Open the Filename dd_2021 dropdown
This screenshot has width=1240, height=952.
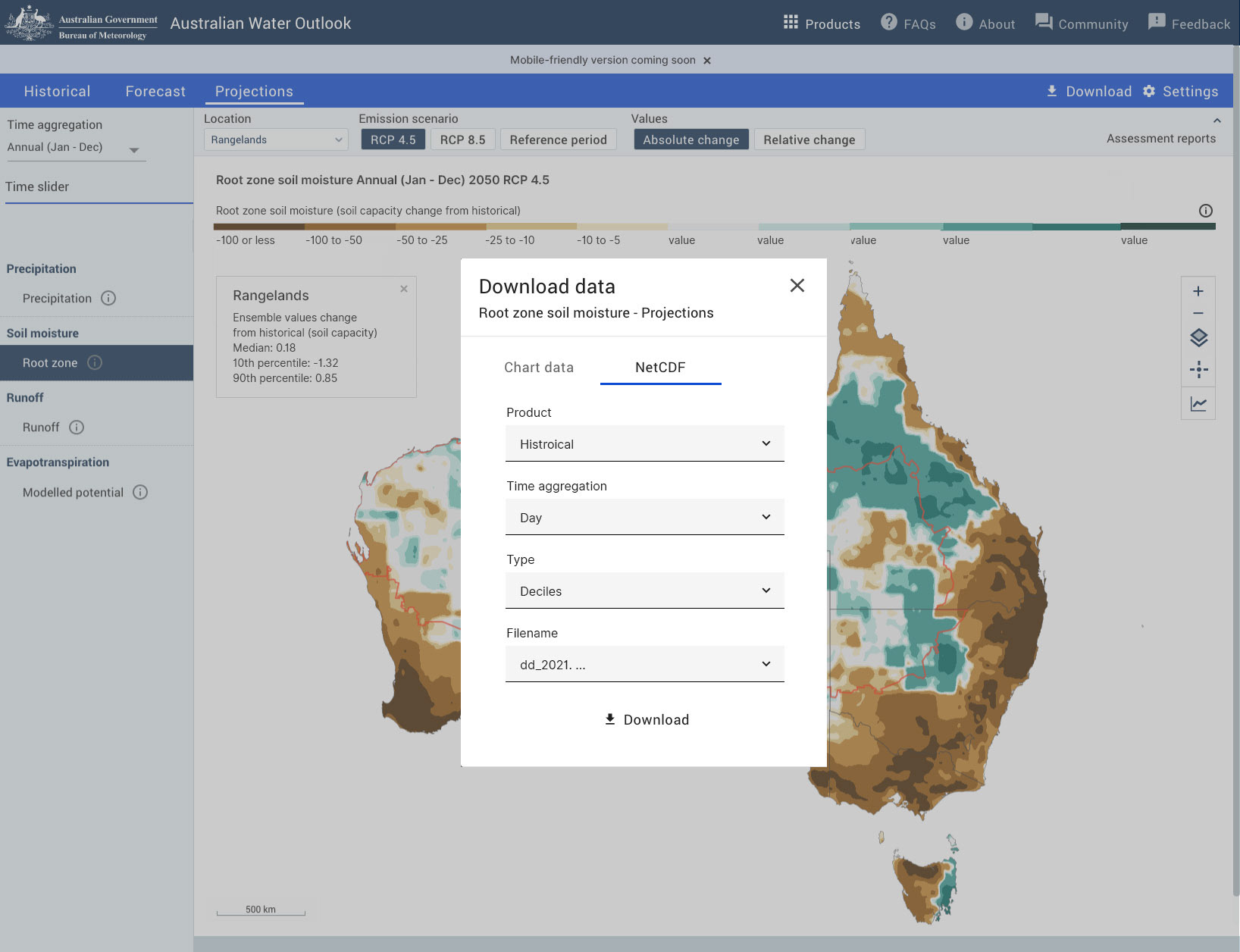click(x=644, y=664)
